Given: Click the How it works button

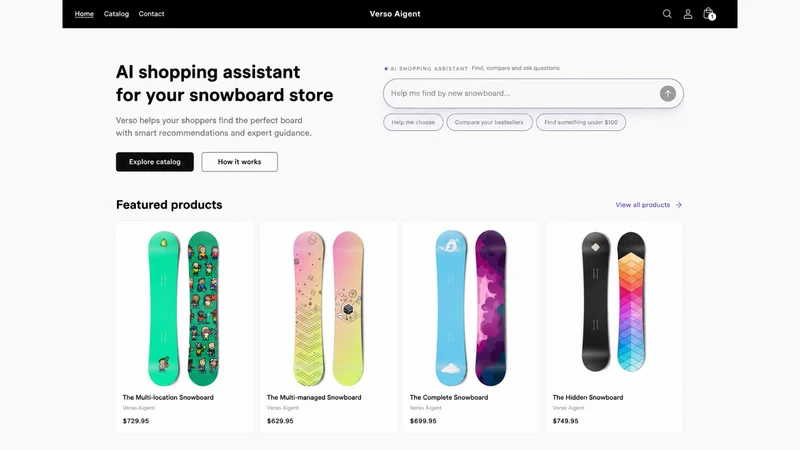Looking at the screenshot, I should 239,162.
